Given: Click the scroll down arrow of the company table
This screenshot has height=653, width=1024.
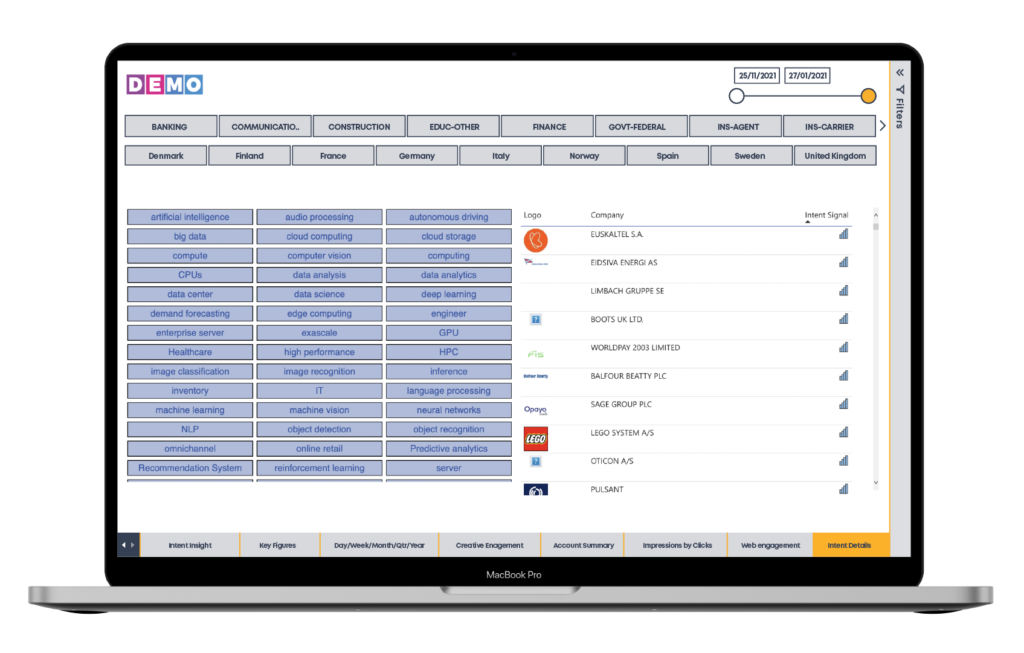Looking at the screenshot, I should point(876,483).
